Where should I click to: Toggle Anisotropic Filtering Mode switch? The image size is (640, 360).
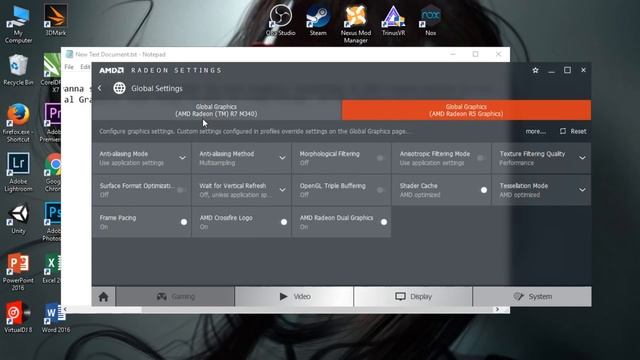tap(480, 158)
